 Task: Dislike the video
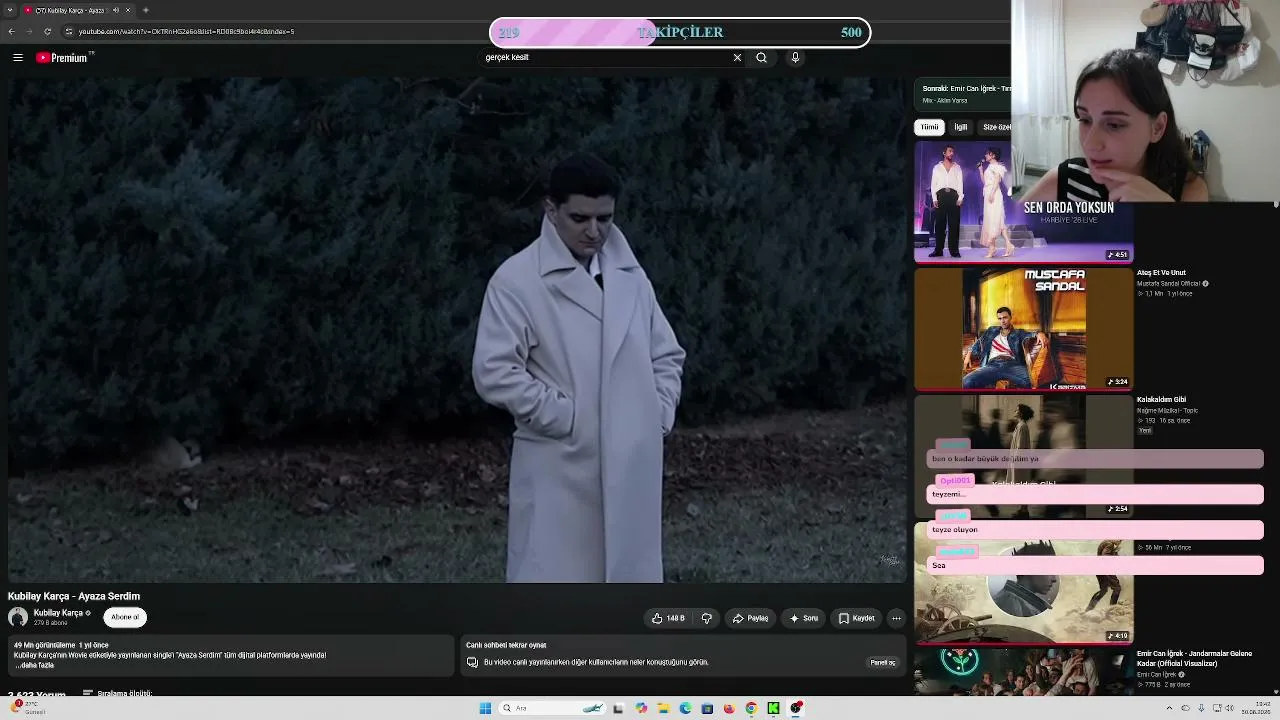707,618
